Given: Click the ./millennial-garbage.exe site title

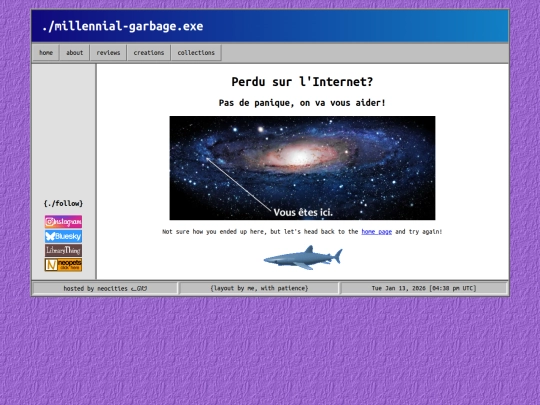Looking at the screenshot, I should click(x=123, y=27).
